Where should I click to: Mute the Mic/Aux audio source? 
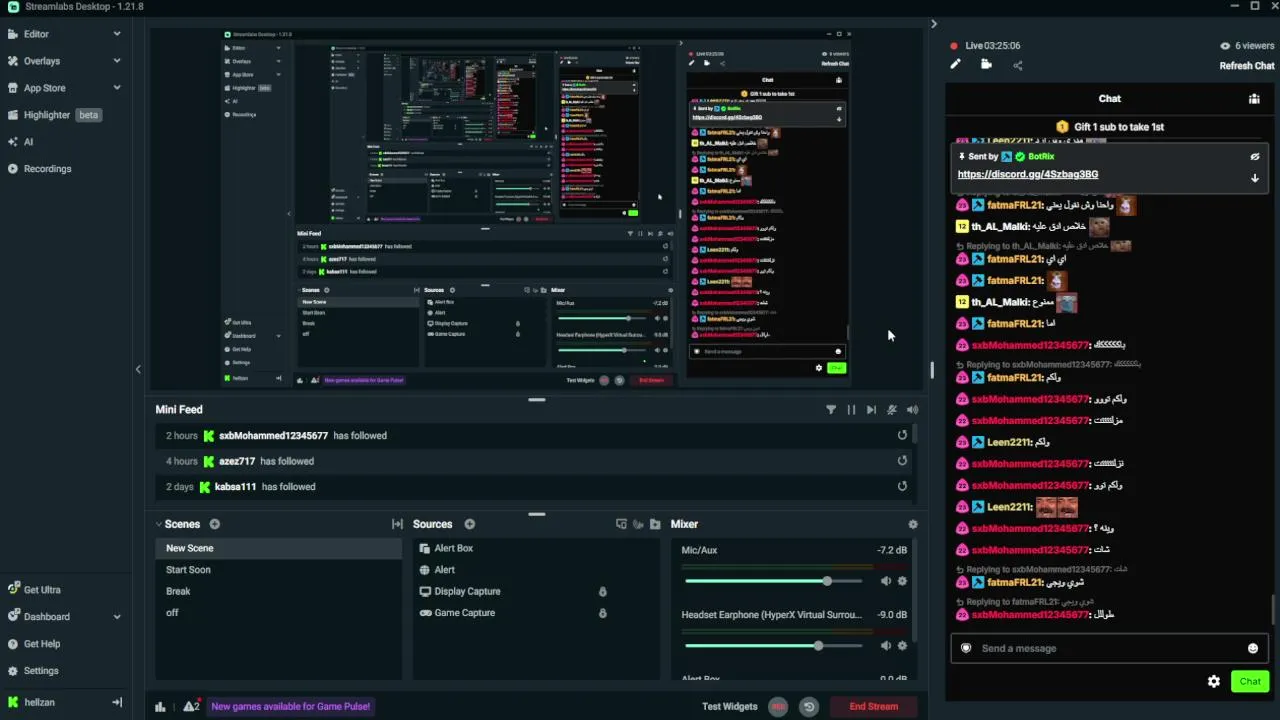click(x=885, y=581)
